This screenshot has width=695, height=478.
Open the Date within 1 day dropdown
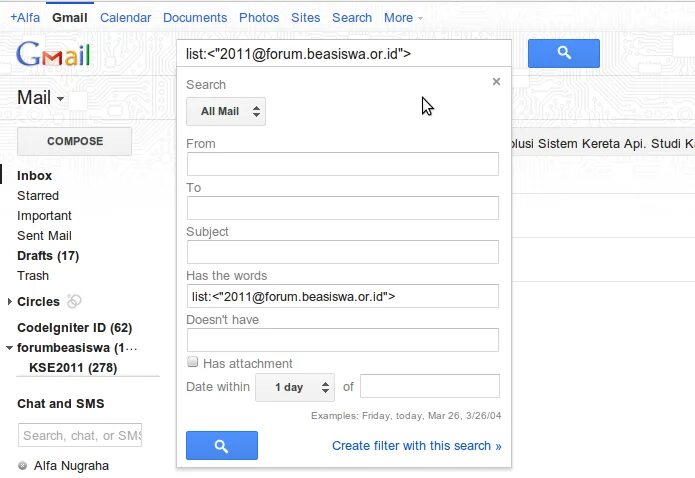click(x=295, y=387)
